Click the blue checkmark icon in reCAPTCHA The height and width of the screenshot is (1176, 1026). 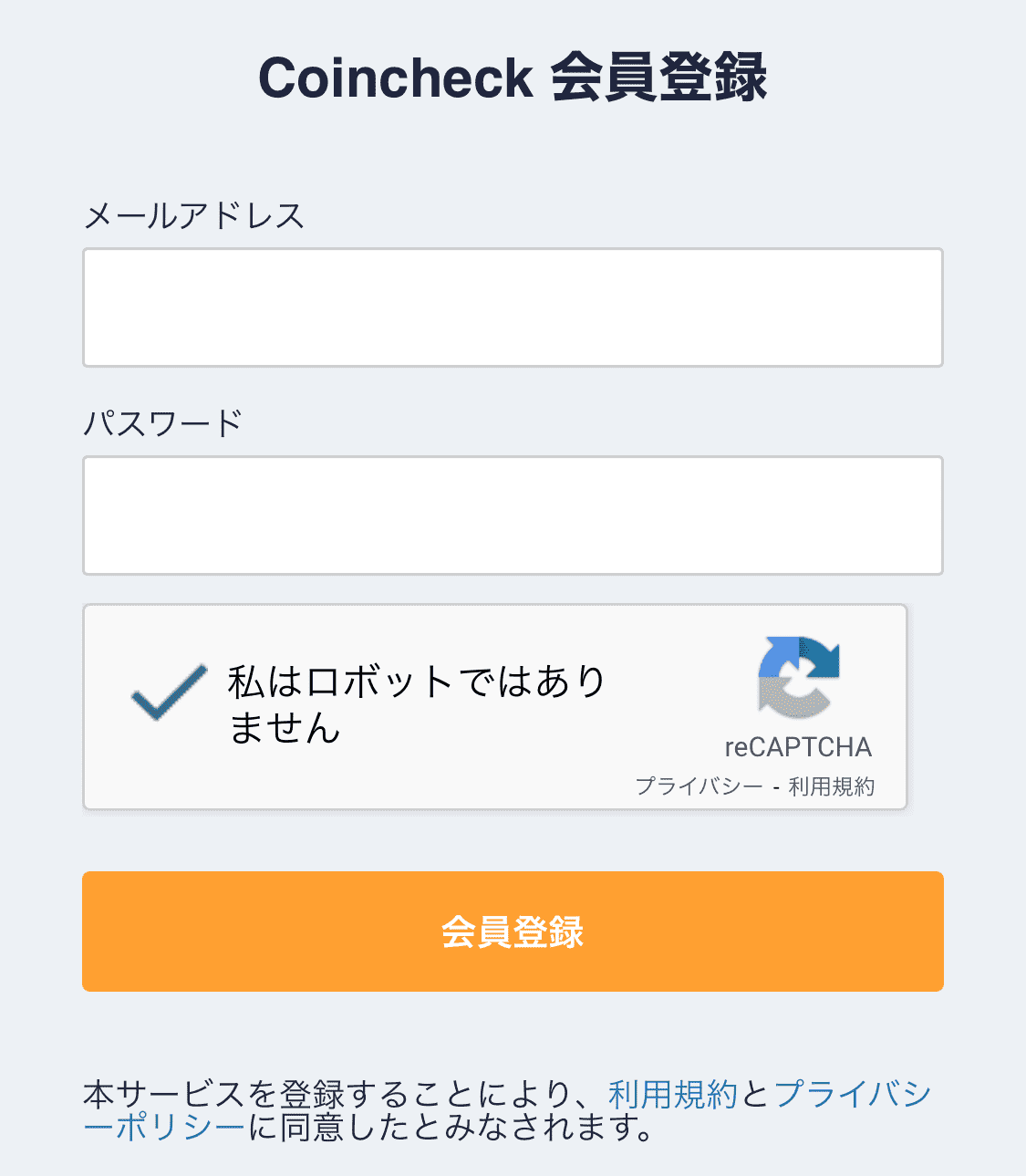170,692
